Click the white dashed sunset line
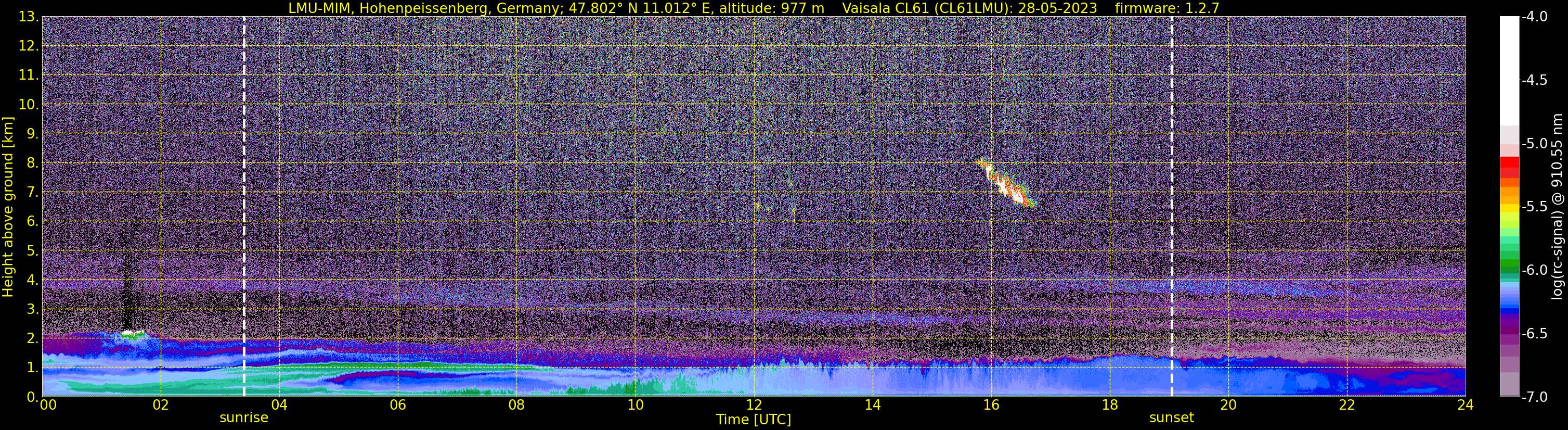The image size is (1568, 430). click(x=1172, y=207)
